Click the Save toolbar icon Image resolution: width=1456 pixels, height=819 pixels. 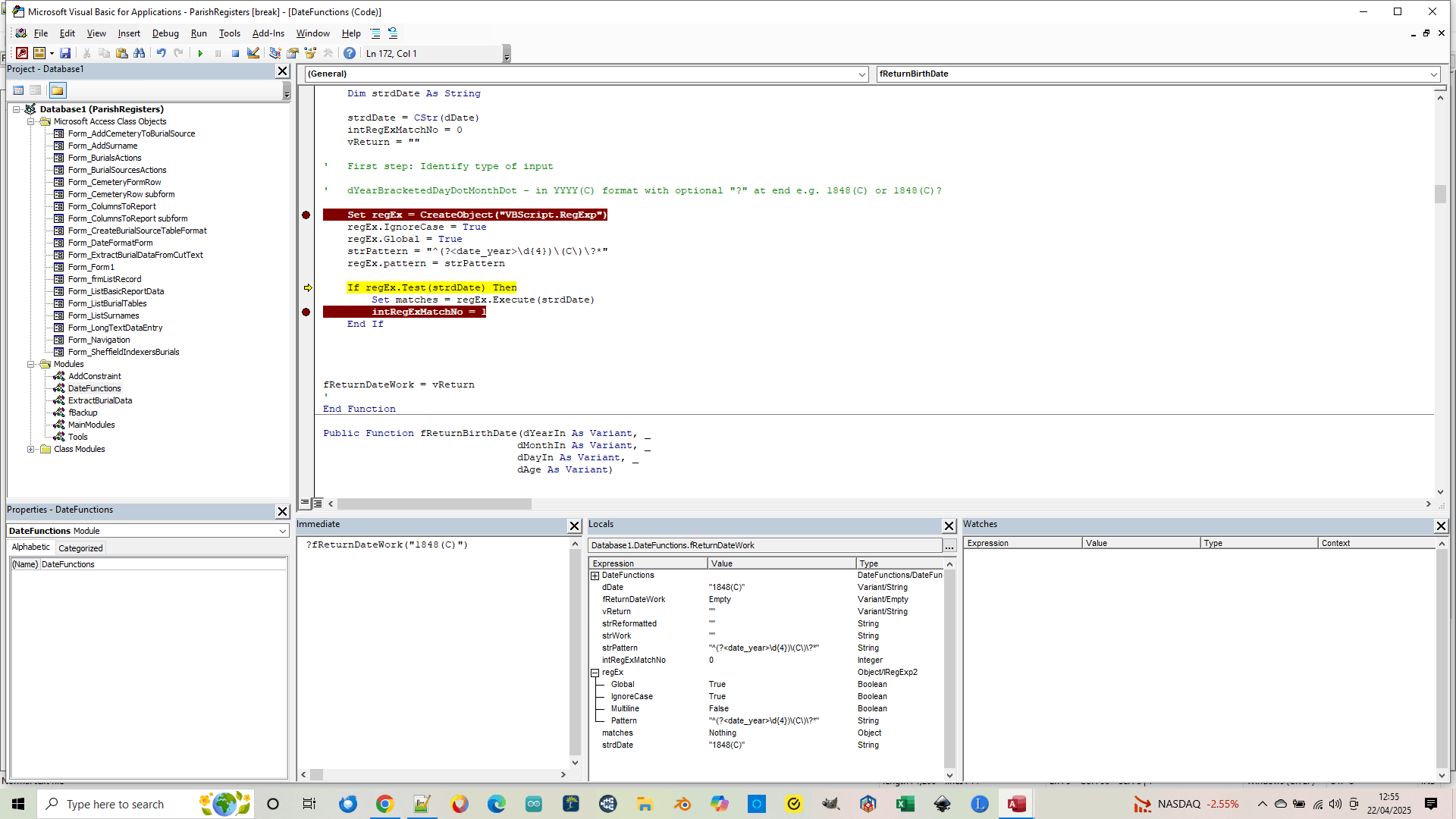click(x=65, y=53)
